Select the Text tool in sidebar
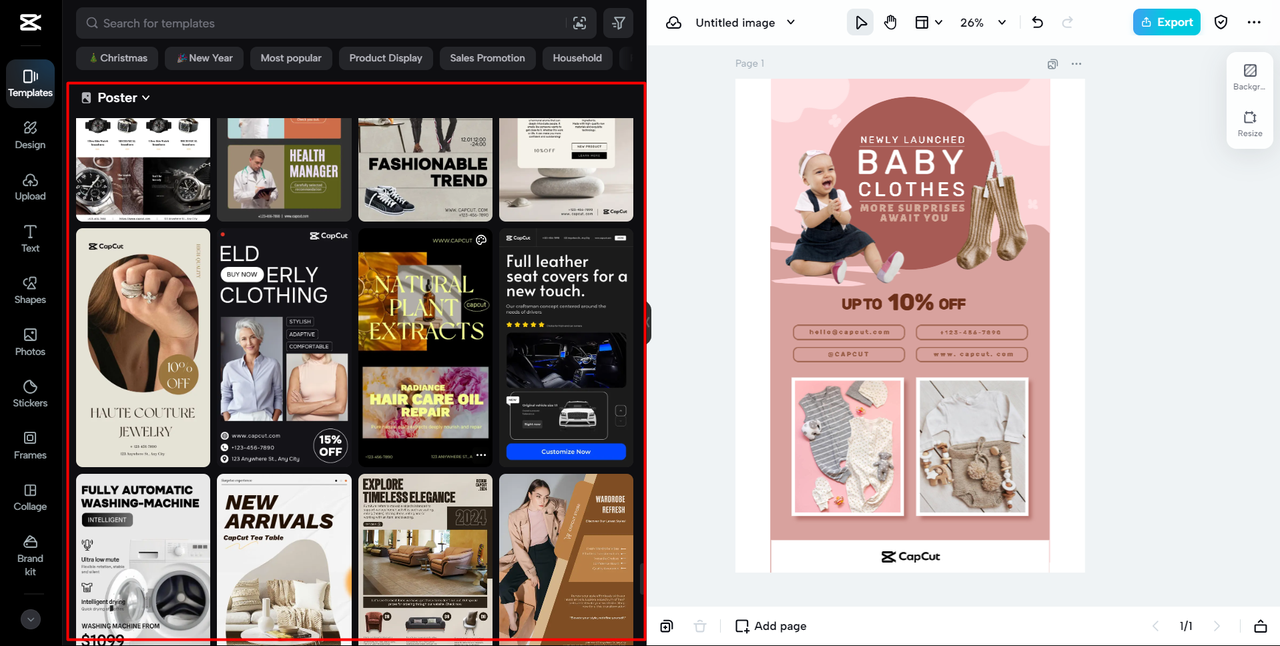Viewport: 1280px width, 646px height. [x=30, y=239]
